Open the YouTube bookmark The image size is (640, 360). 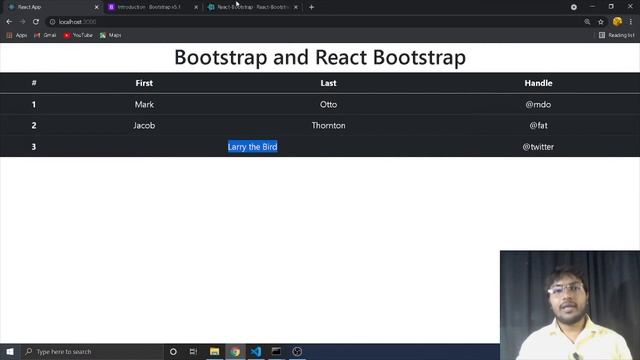coord(78,35)
